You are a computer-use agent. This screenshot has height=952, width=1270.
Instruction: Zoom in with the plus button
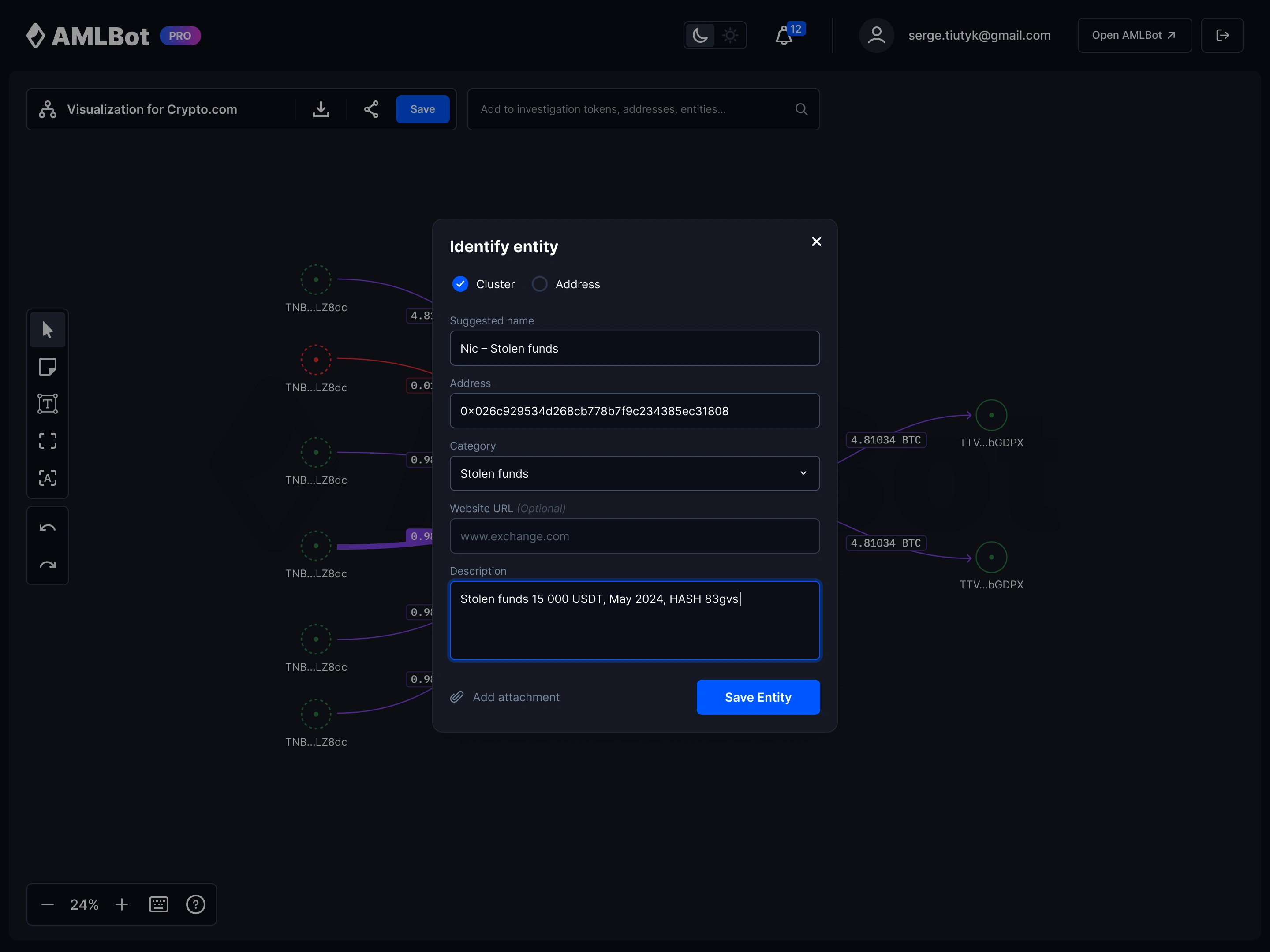(122, 904)
